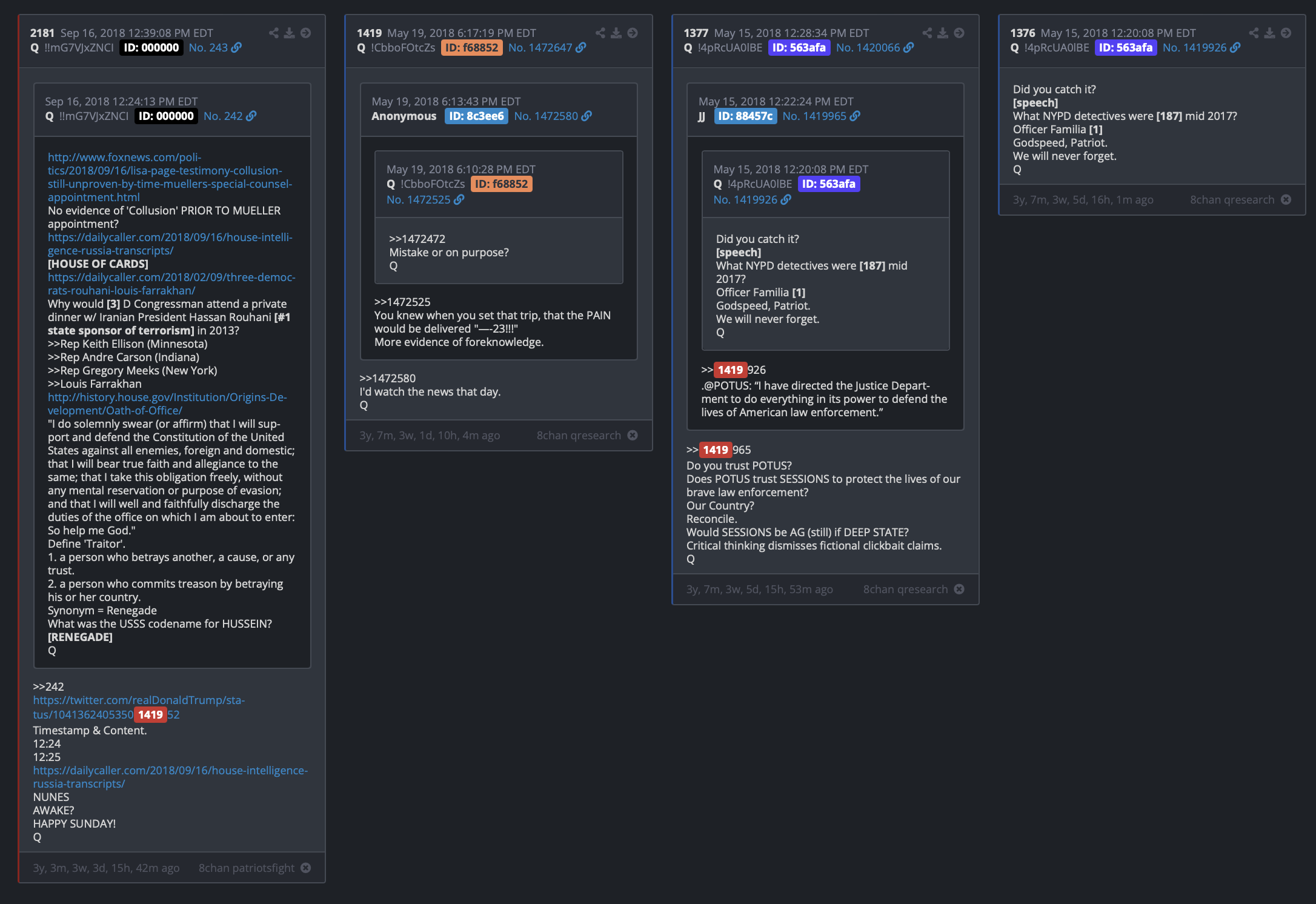Click '8chan qresearch' label in post 1419 footer
The image size is (1316, 904).
point(579,435)
